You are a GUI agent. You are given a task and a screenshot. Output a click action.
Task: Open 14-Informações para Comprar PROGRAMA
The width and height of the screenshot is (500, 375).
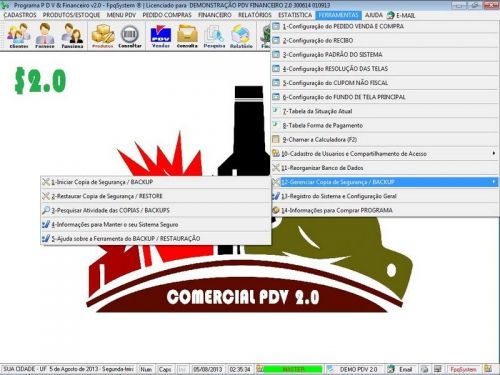tap(385, 210)
